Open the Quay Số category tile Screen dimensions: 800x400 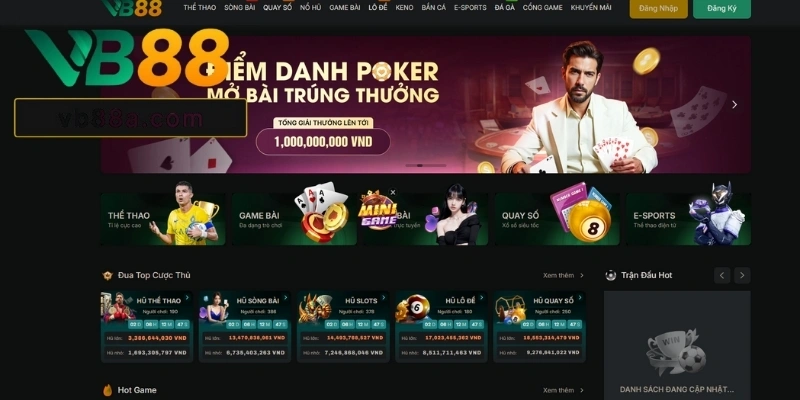pyautogui.click(x=557, y=219)
